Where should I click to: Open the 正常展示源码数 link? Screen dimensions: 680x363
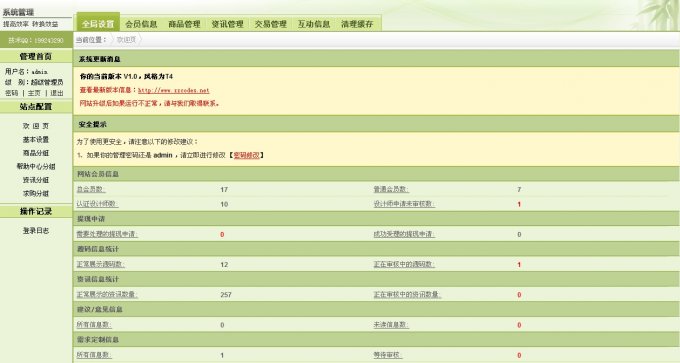tap(100, 264)
